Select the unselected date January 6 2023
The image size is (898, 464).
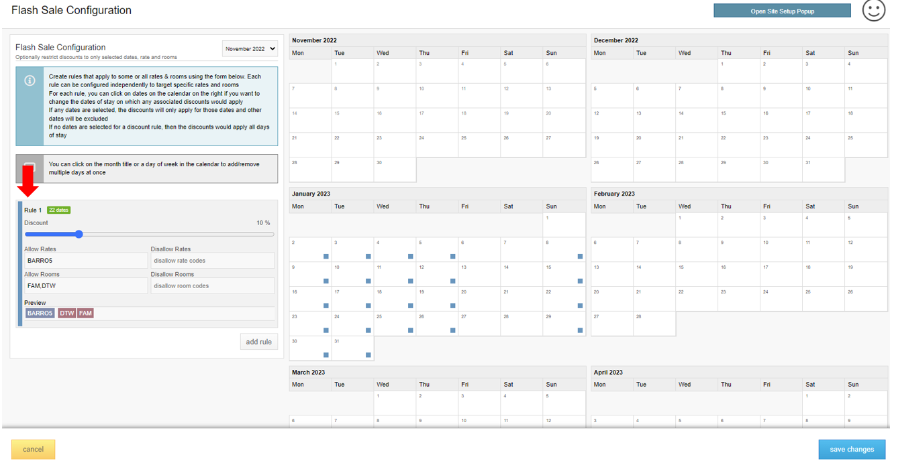479,249
